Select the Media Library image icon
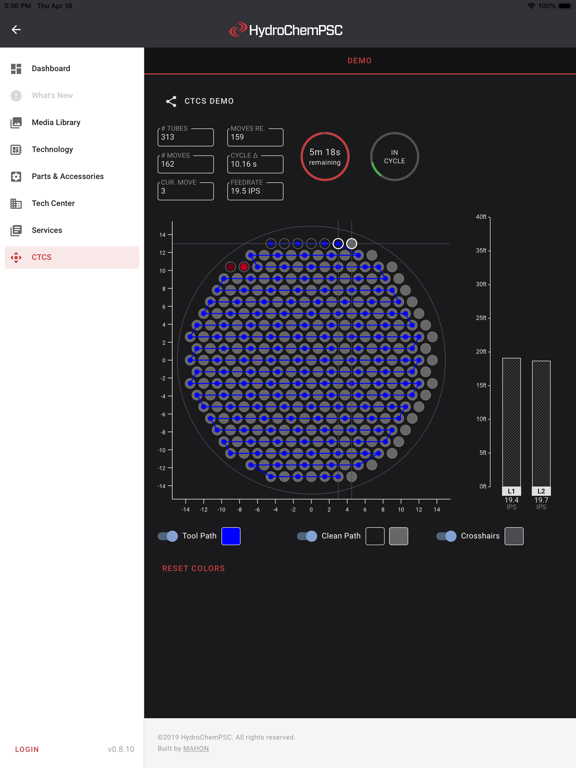The image size is (576, 768). click(16, 122)
